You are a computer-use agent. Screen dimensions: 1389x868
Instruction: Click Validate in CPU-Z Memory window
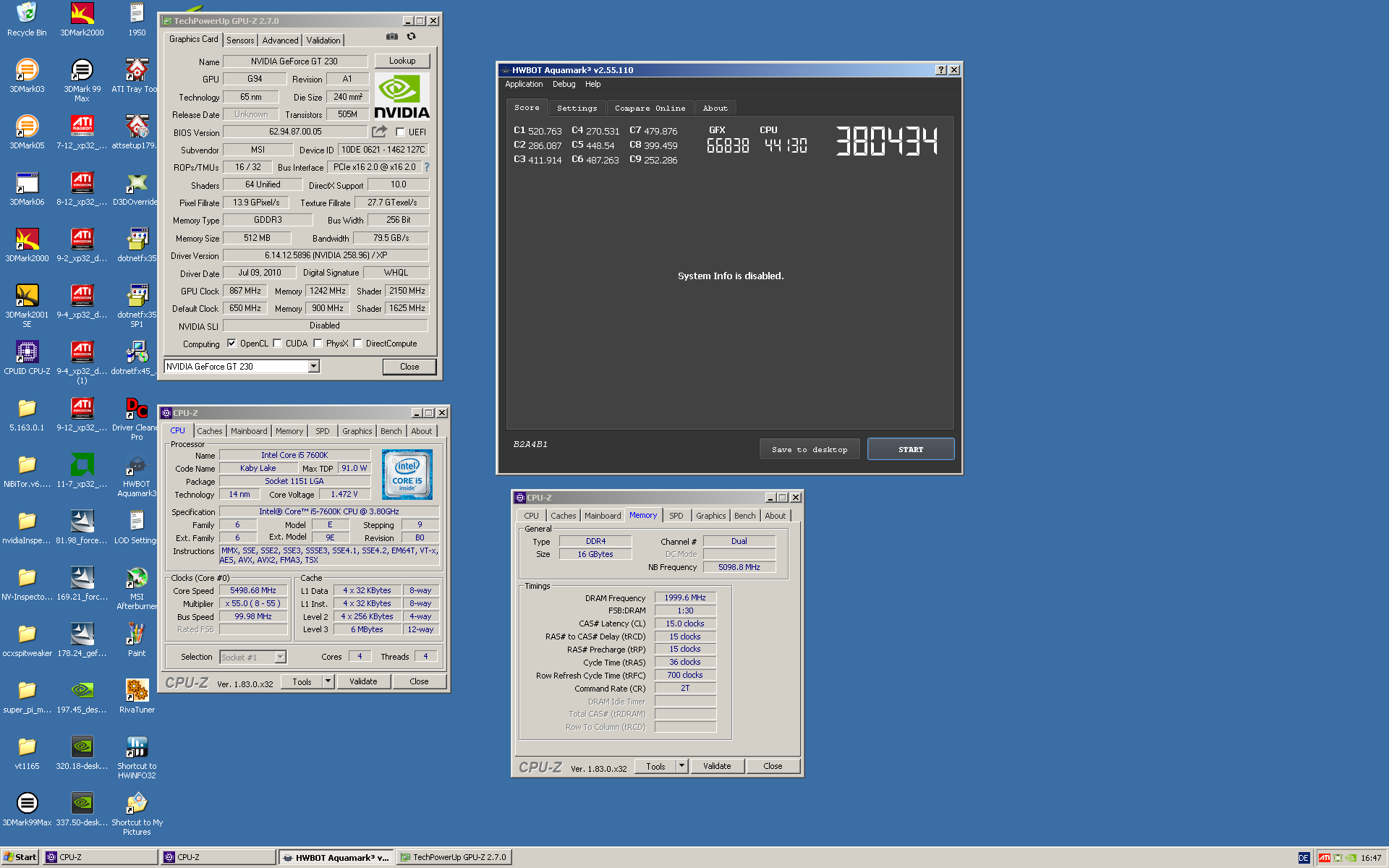click(x=717, y=766)
